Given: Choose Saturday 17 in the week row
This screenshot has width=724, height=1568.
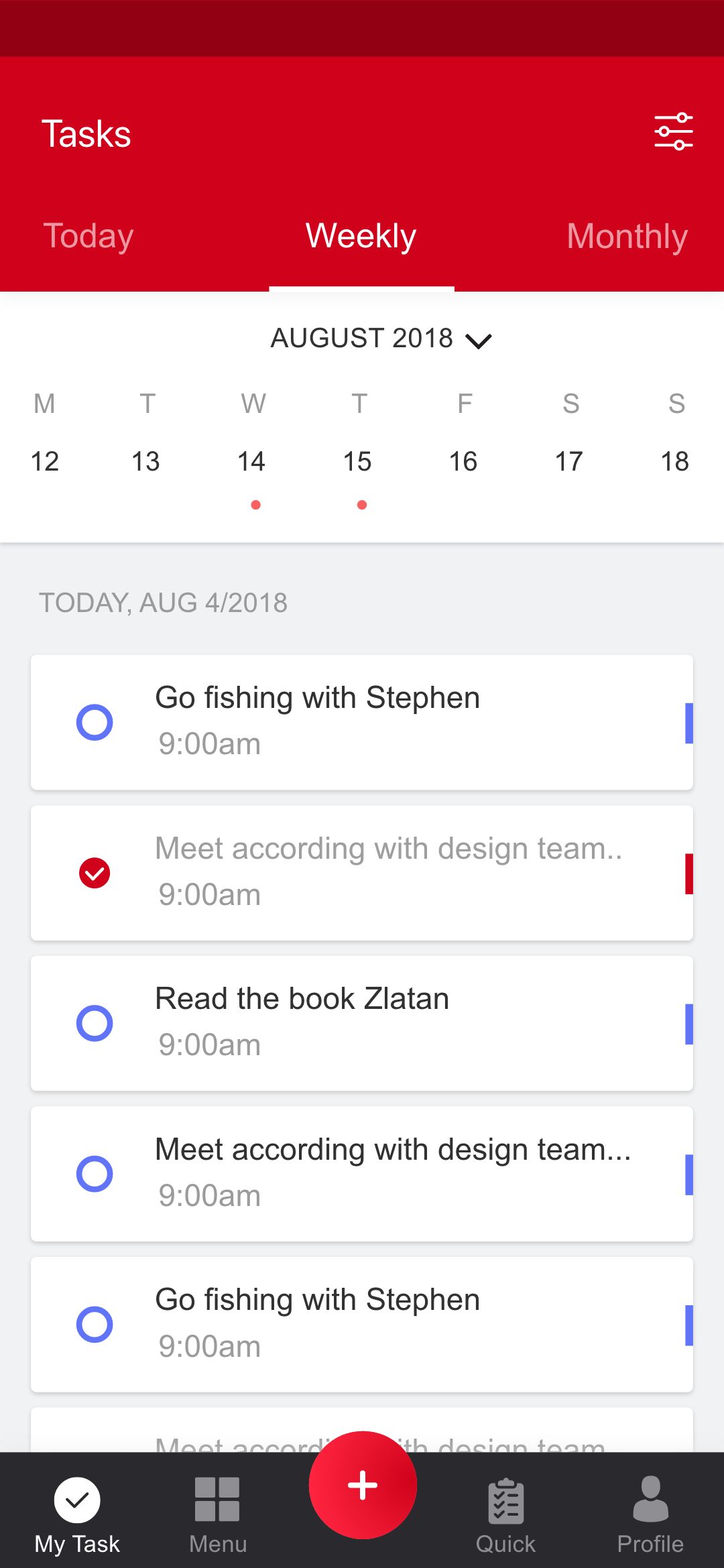Looking at the screenshot, I should (x=569, y=461).
